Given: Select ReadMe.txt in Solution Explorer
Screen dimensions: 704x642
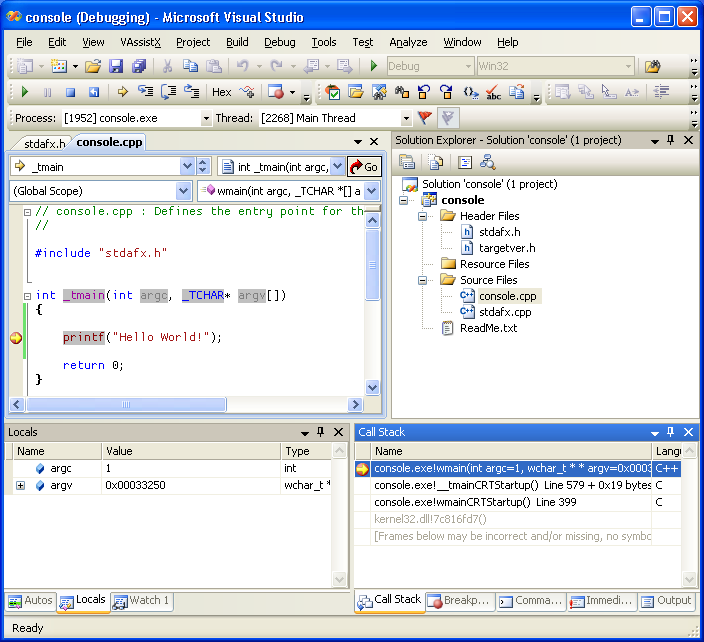Looking at the screenshot, I should pyautogui.click(x=488, y=328).
